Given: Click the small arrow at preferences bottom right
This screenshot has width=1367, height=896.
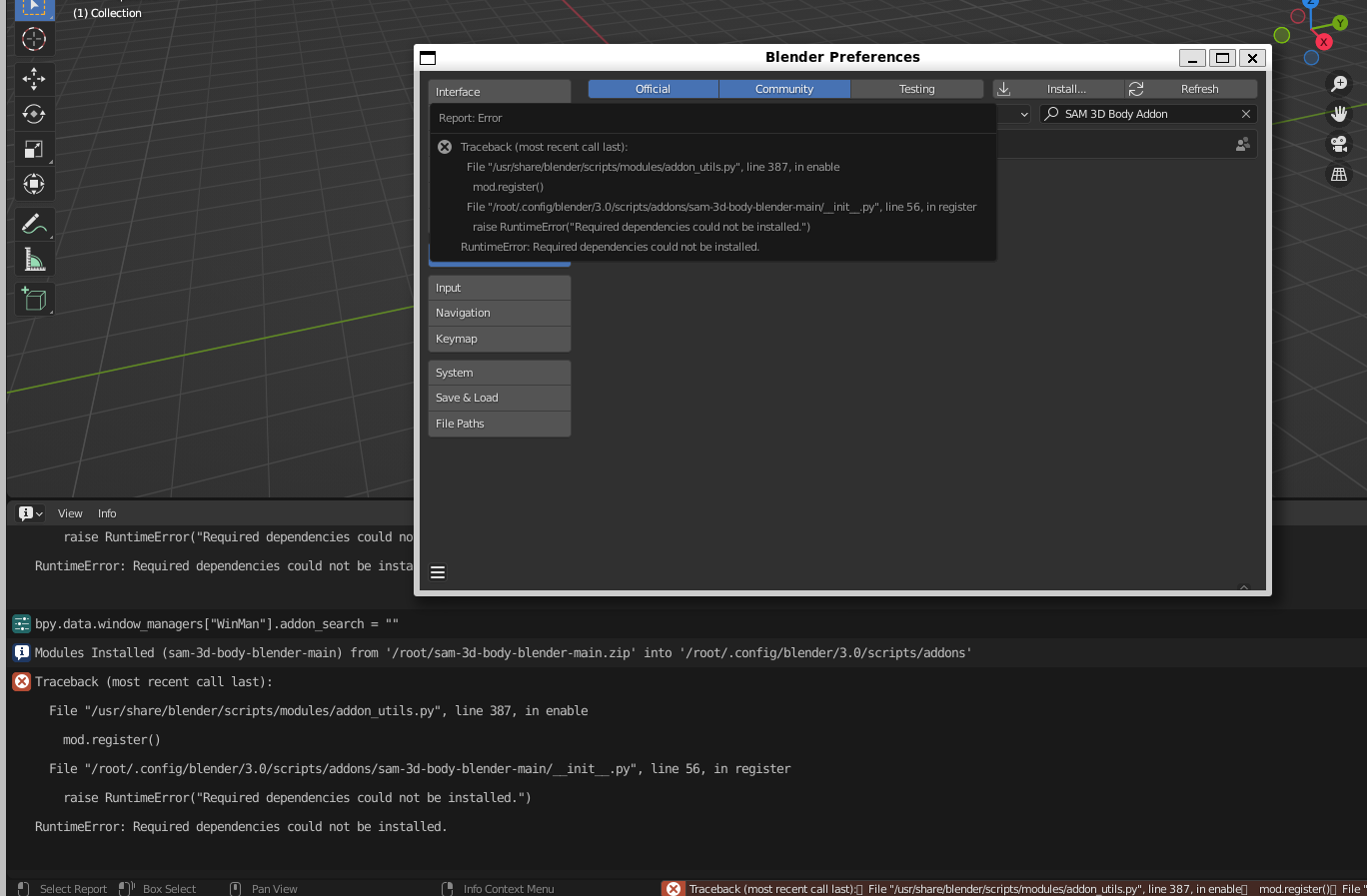Looking at the screenshot, I should coord(1244,587).
